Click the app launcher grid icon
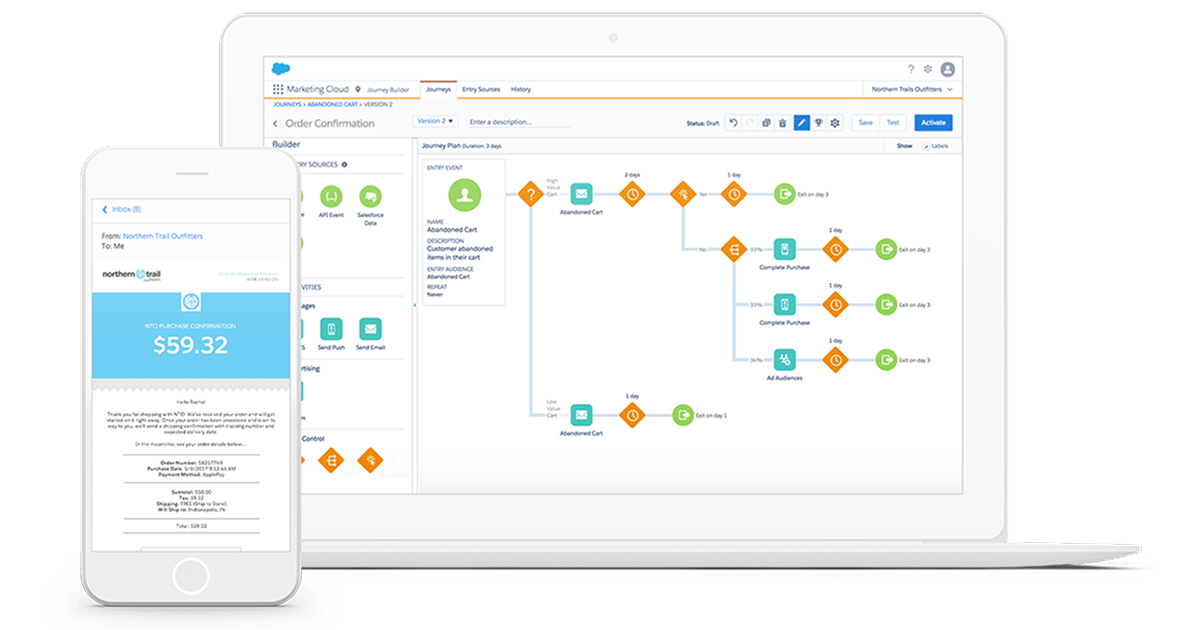The width and height of the screenshot is (1200, 630). coord(277,89)
